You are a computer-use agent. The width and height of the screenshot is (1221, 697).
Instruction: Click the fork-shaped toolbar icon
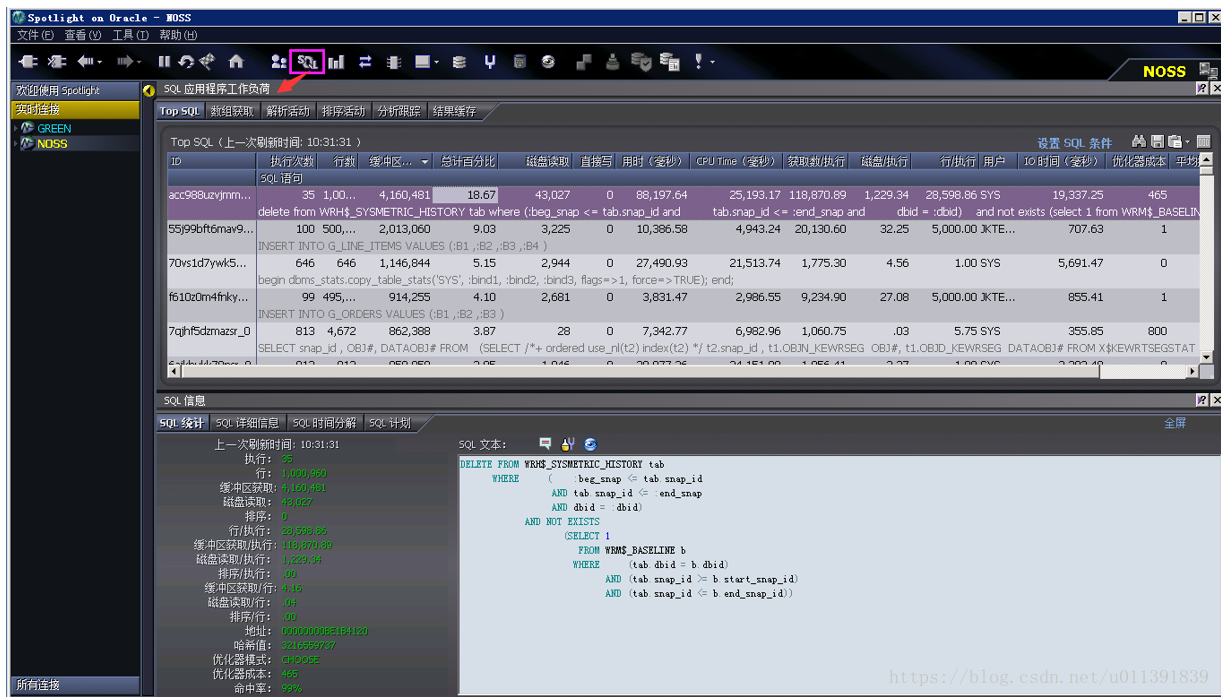click(x=489, y=62)
